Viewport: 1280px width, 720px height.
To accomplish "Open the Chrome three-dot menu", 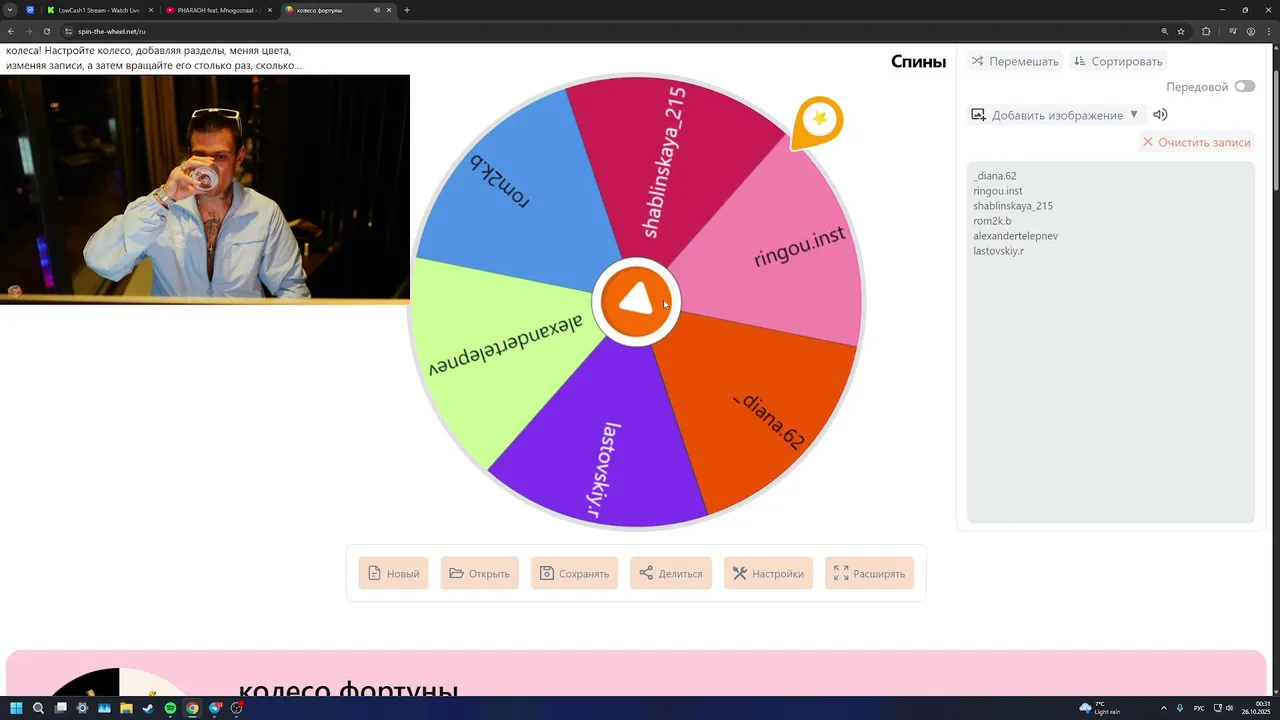I will (x=1269, y=31).
